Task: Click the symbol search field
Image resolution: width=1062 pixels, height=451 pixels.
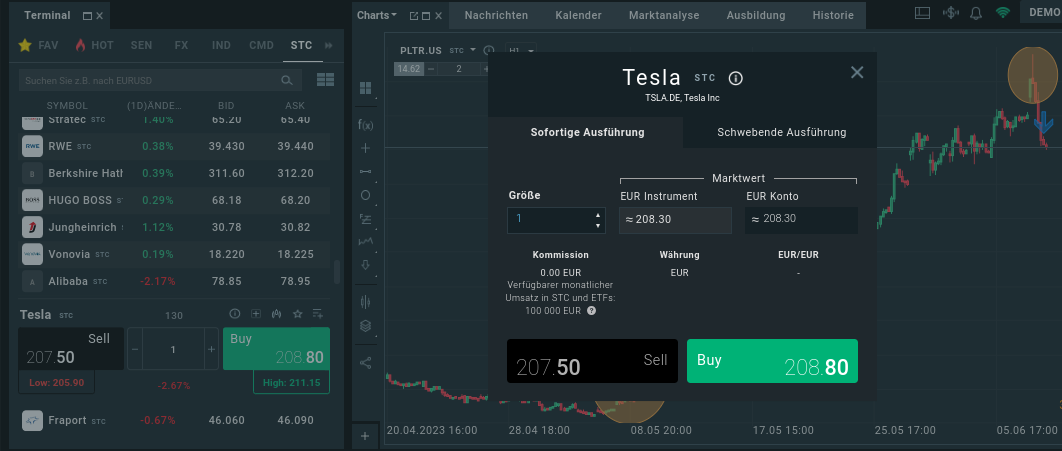Action: pyautogui.click(x=150, y=80)
